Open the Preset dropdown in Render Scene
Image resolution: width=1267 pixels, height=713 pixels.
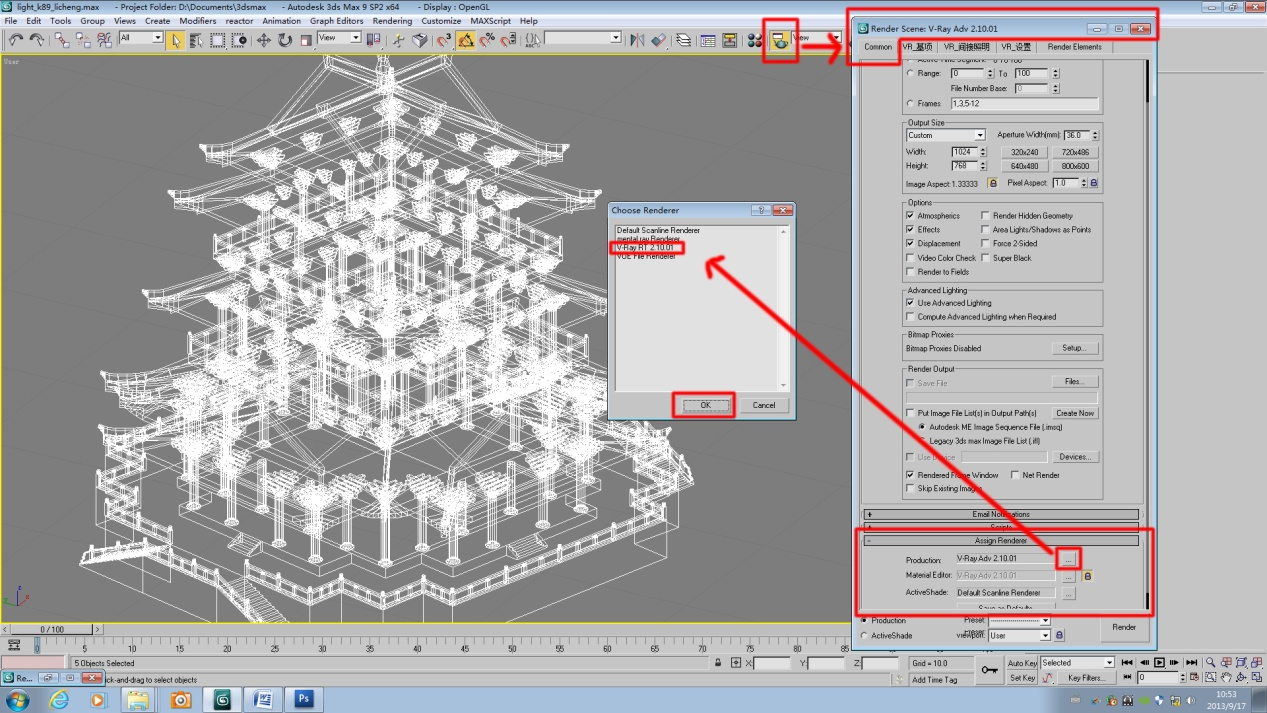[1020, 621]
